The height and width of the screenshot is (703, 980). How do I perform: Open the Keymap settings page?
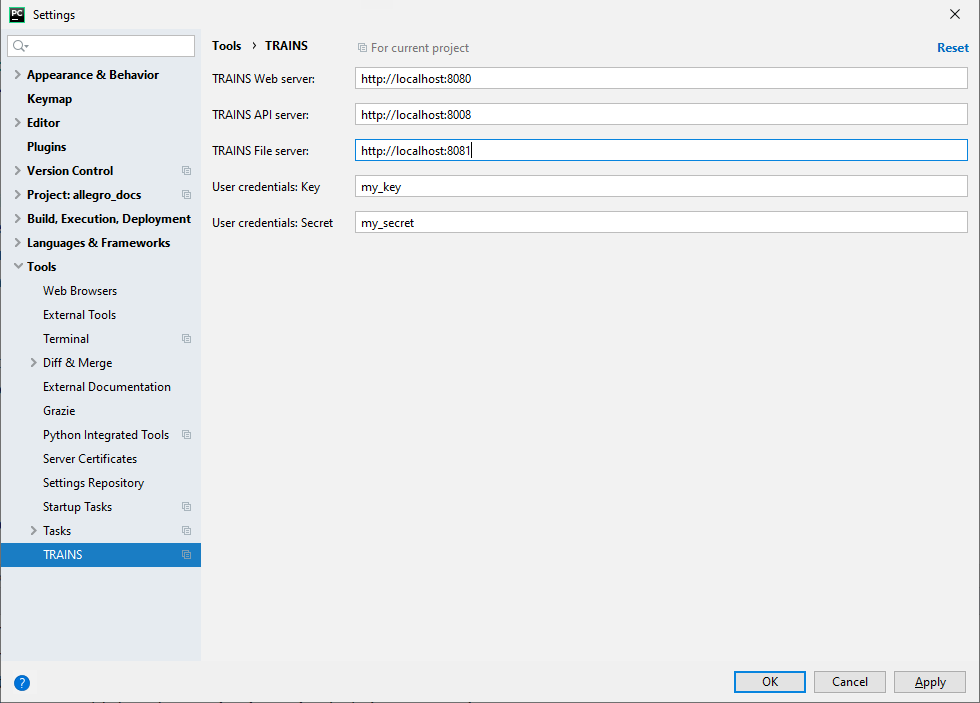tap(49, 99)
